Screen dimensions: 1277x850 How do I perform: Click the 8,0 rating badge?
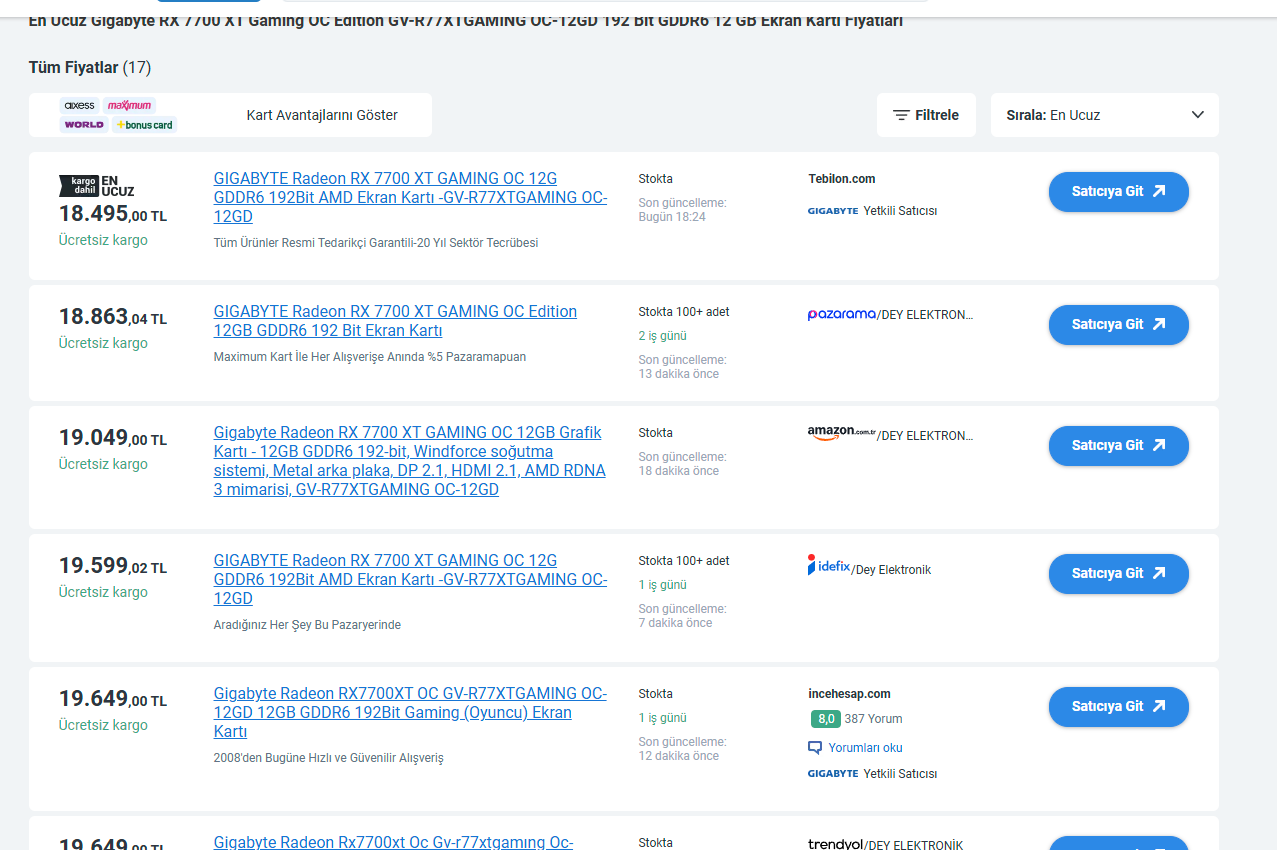[825, 719]
